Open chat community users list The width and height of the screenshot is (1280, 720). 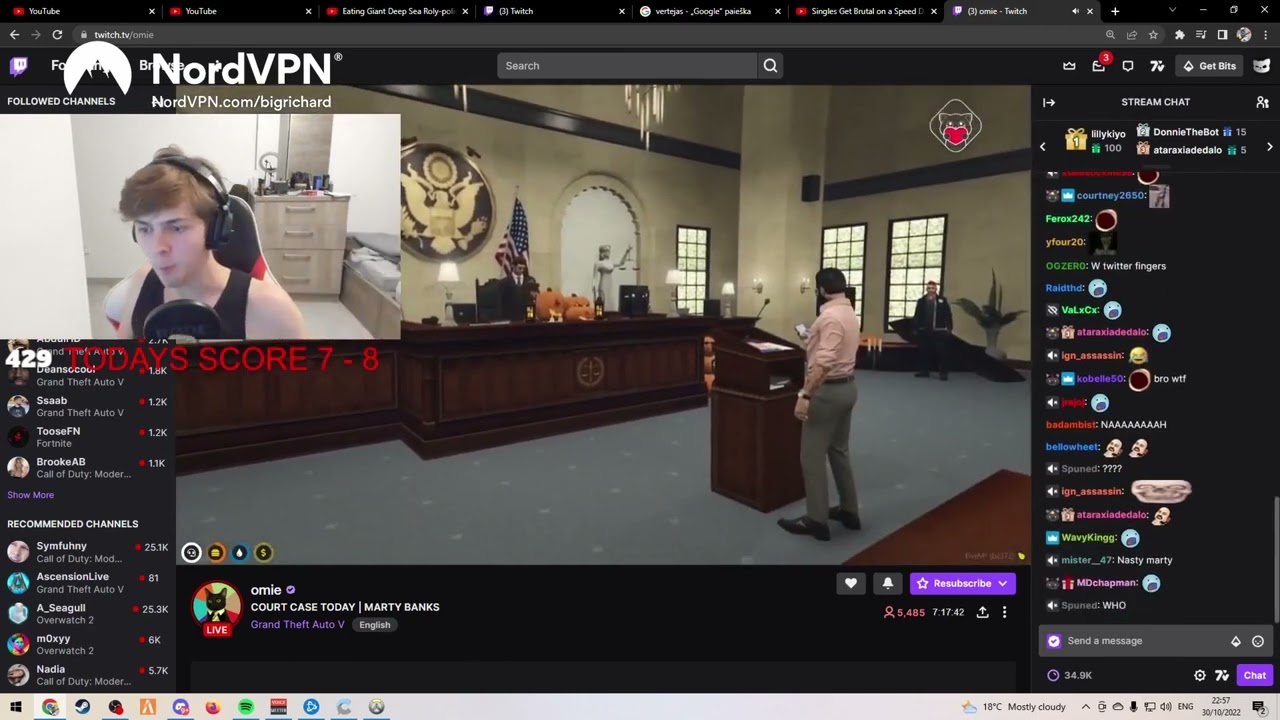(1262, 102)
